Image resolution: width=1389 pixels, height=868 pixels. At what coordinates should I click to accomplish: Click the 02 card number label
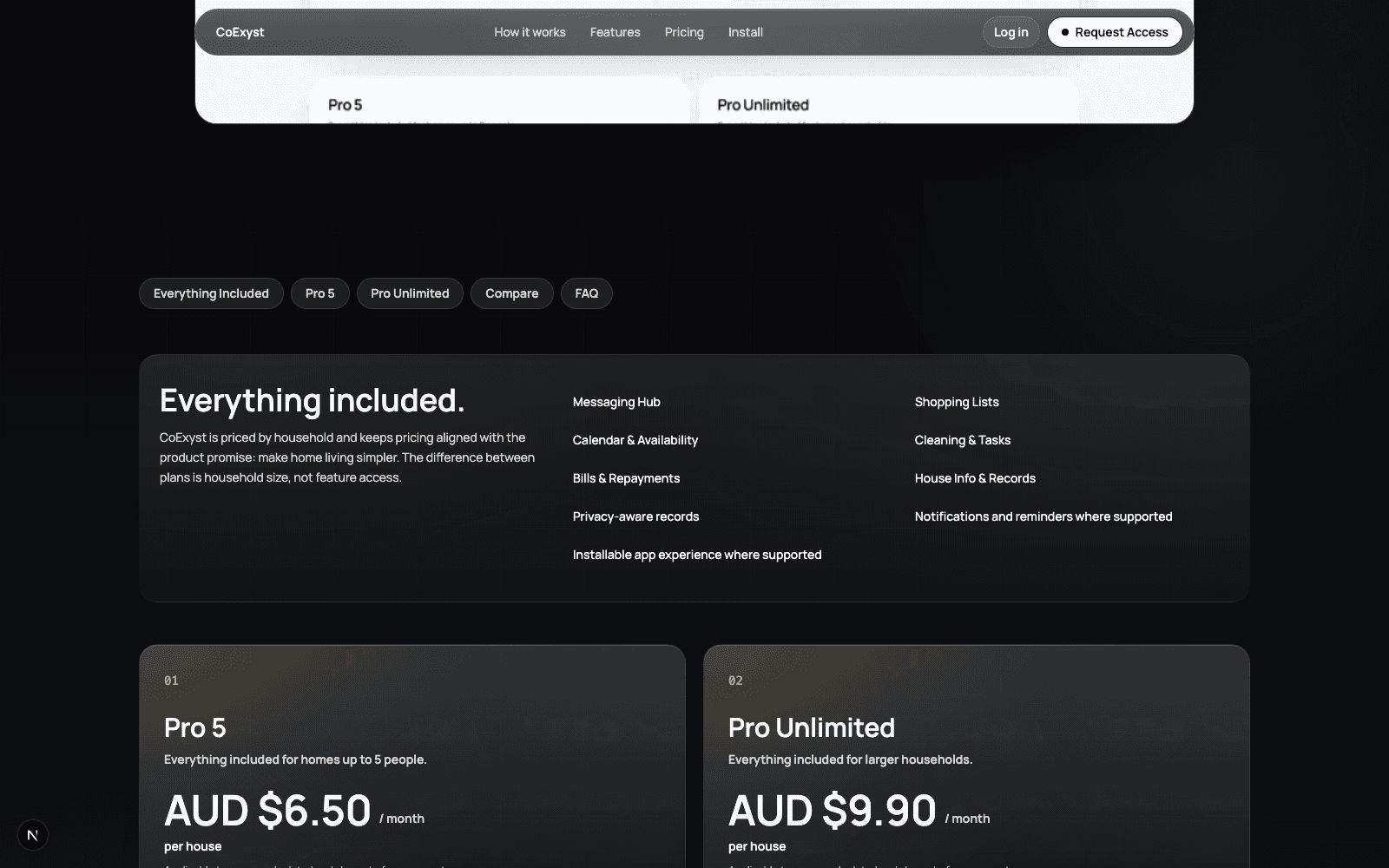(735, 681)
